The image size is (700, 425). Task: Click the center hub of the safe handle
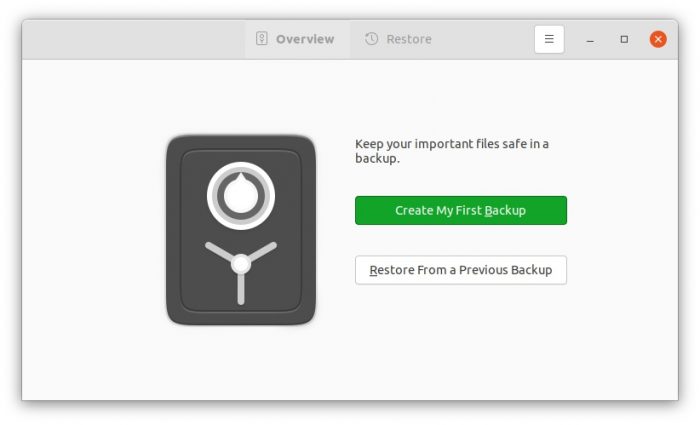[241, 263]
